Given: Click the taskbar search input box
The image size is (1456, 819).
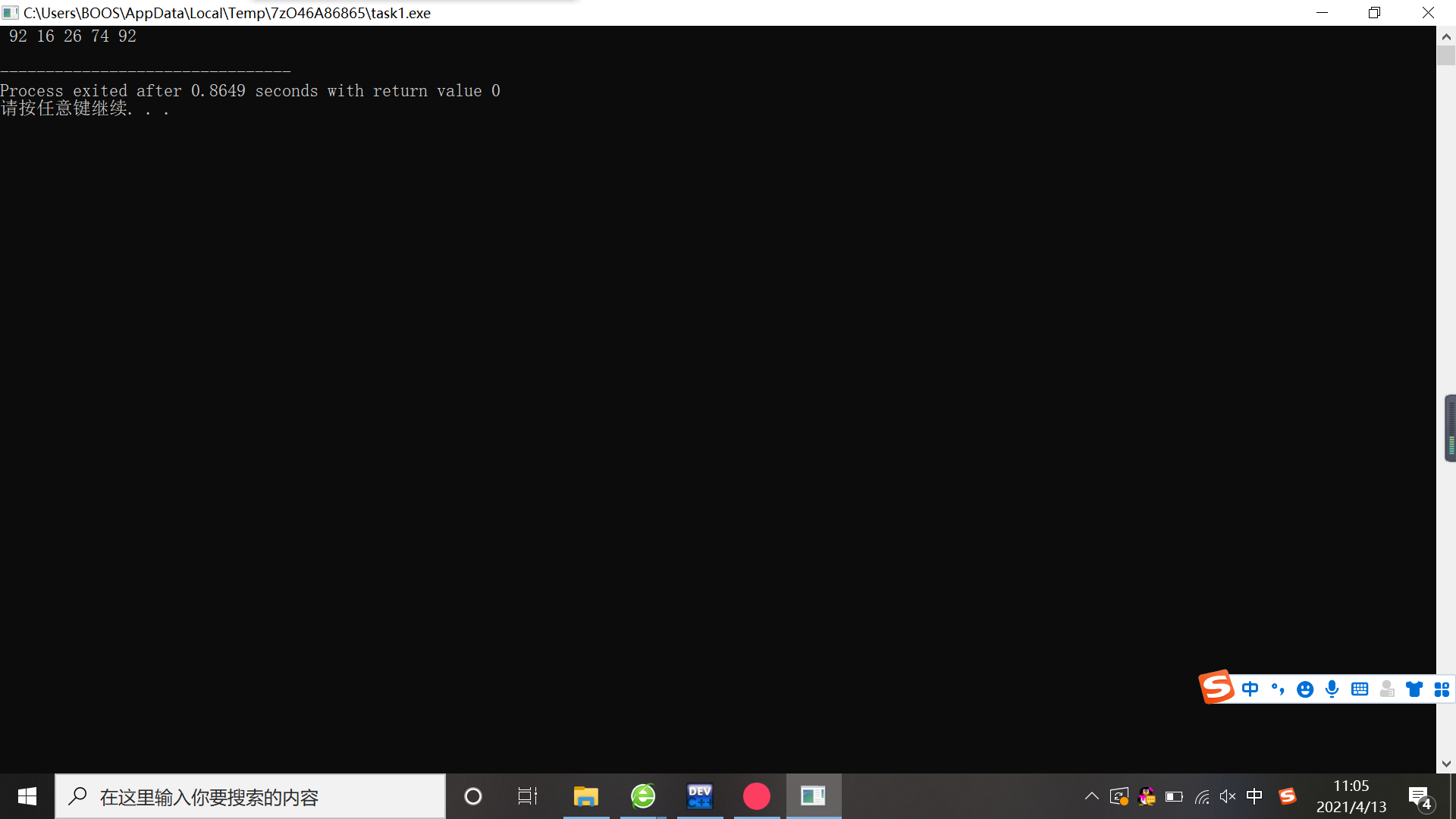Looking at the screenshot, I should click(250, 796).
